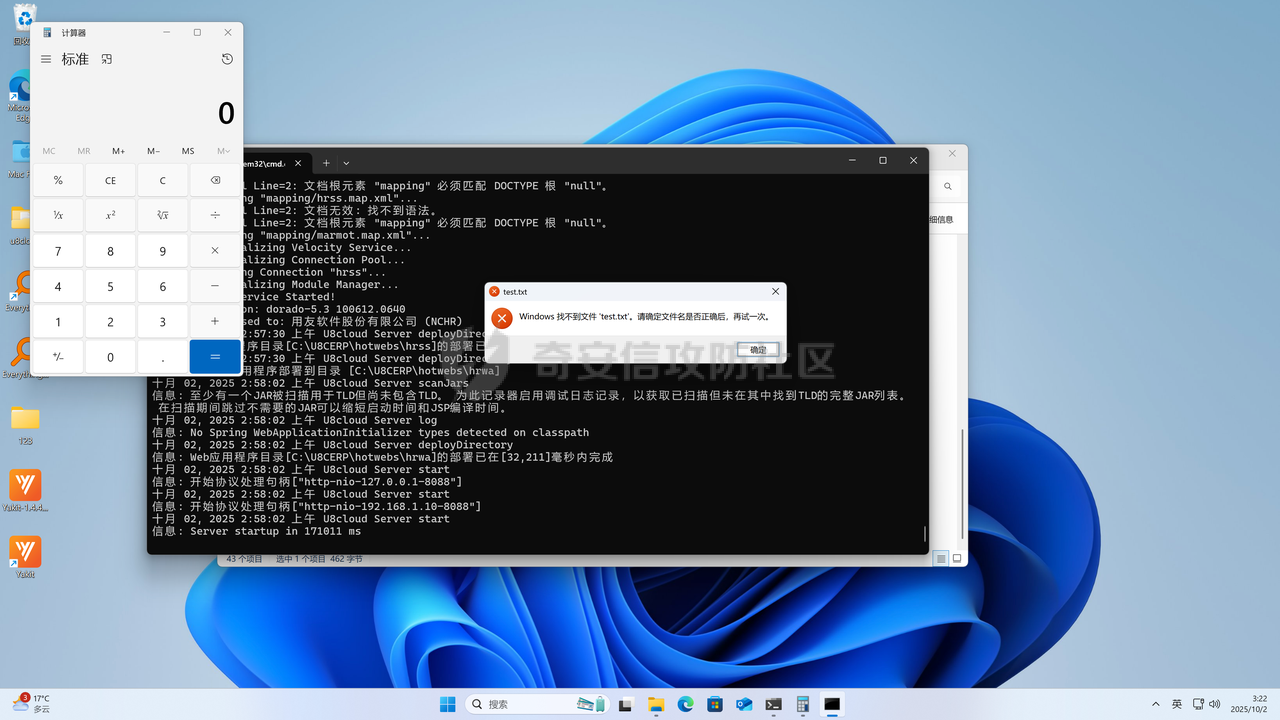Select the cmd.exe terminal tab
This screenshot has height=720, width=1280.
click(265, 163)
